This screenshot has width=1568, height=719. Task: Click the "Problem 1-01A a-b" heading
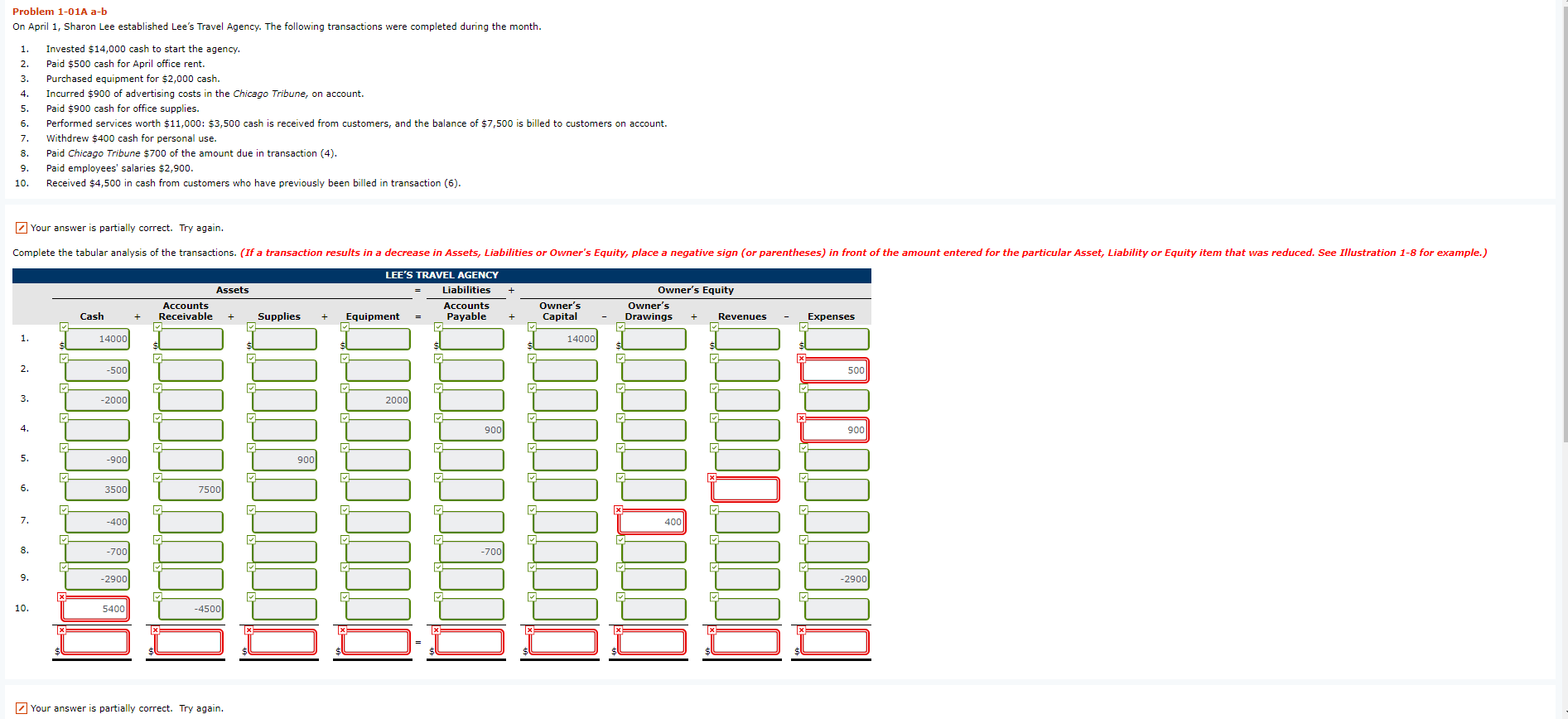click(x=60, y=12)
